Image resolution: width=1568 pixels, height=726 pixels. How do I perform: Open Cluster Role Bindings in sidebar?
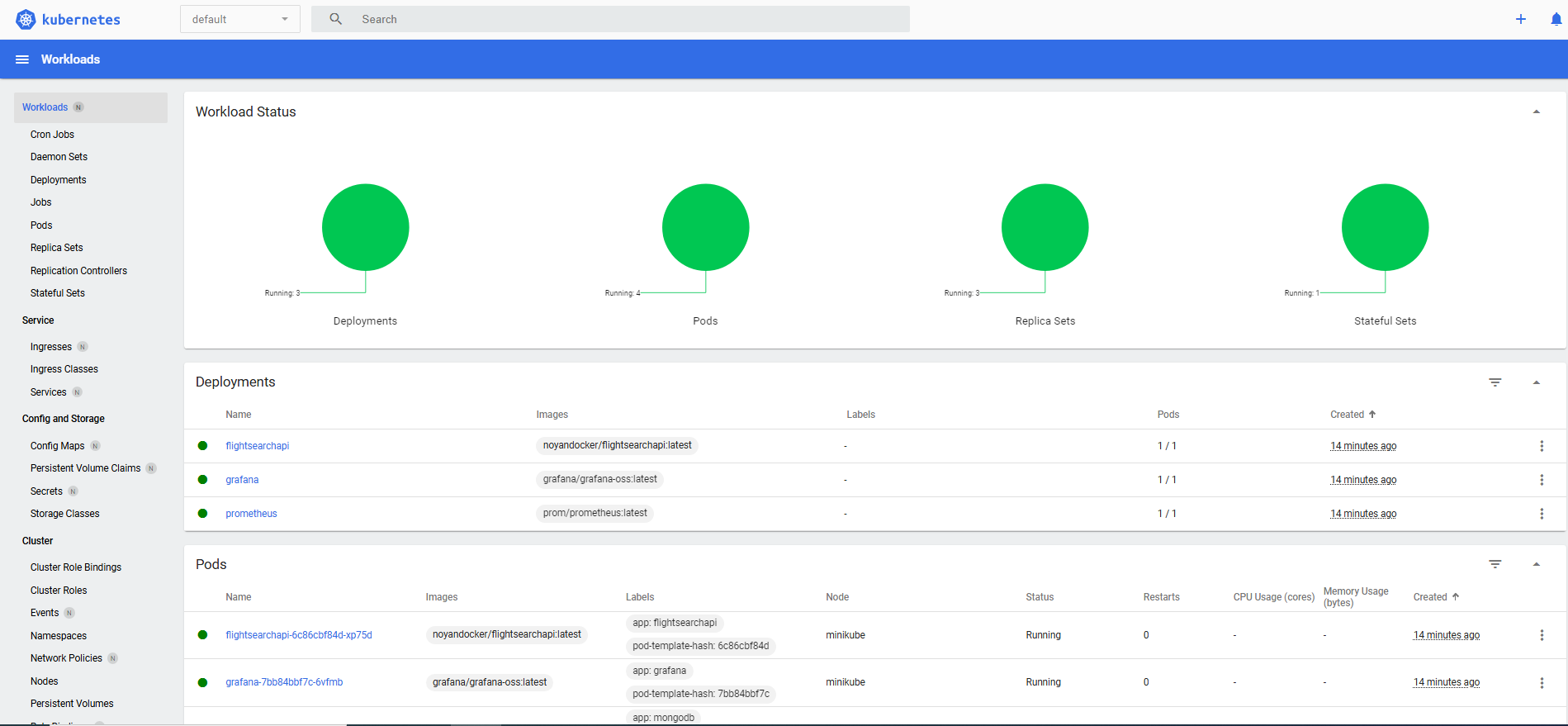(75, 567)
